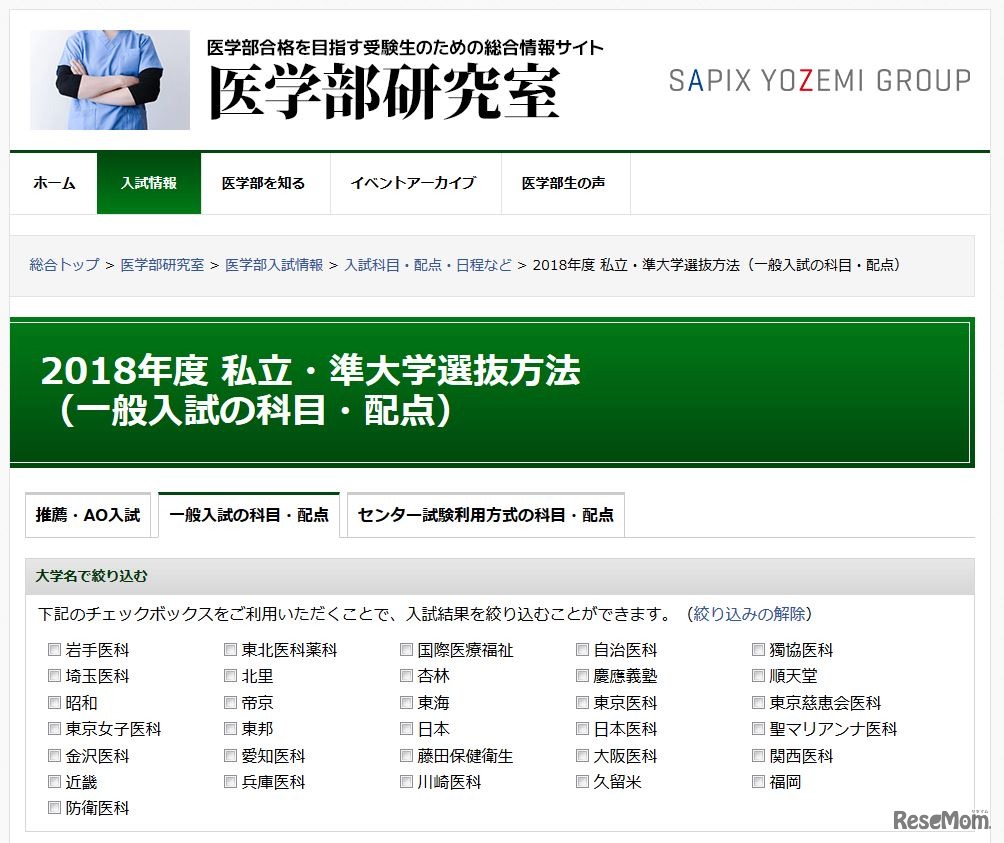Check the 日本医科 filter checkbox
Viewport: 1004px width, 843px height.
pos(581,729)
